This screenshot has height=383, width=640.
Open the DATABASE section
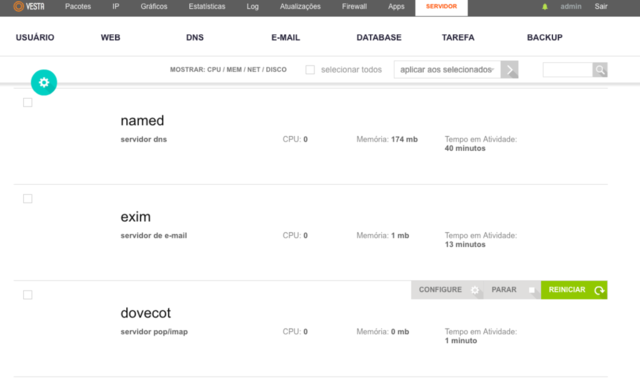[379, 38]
